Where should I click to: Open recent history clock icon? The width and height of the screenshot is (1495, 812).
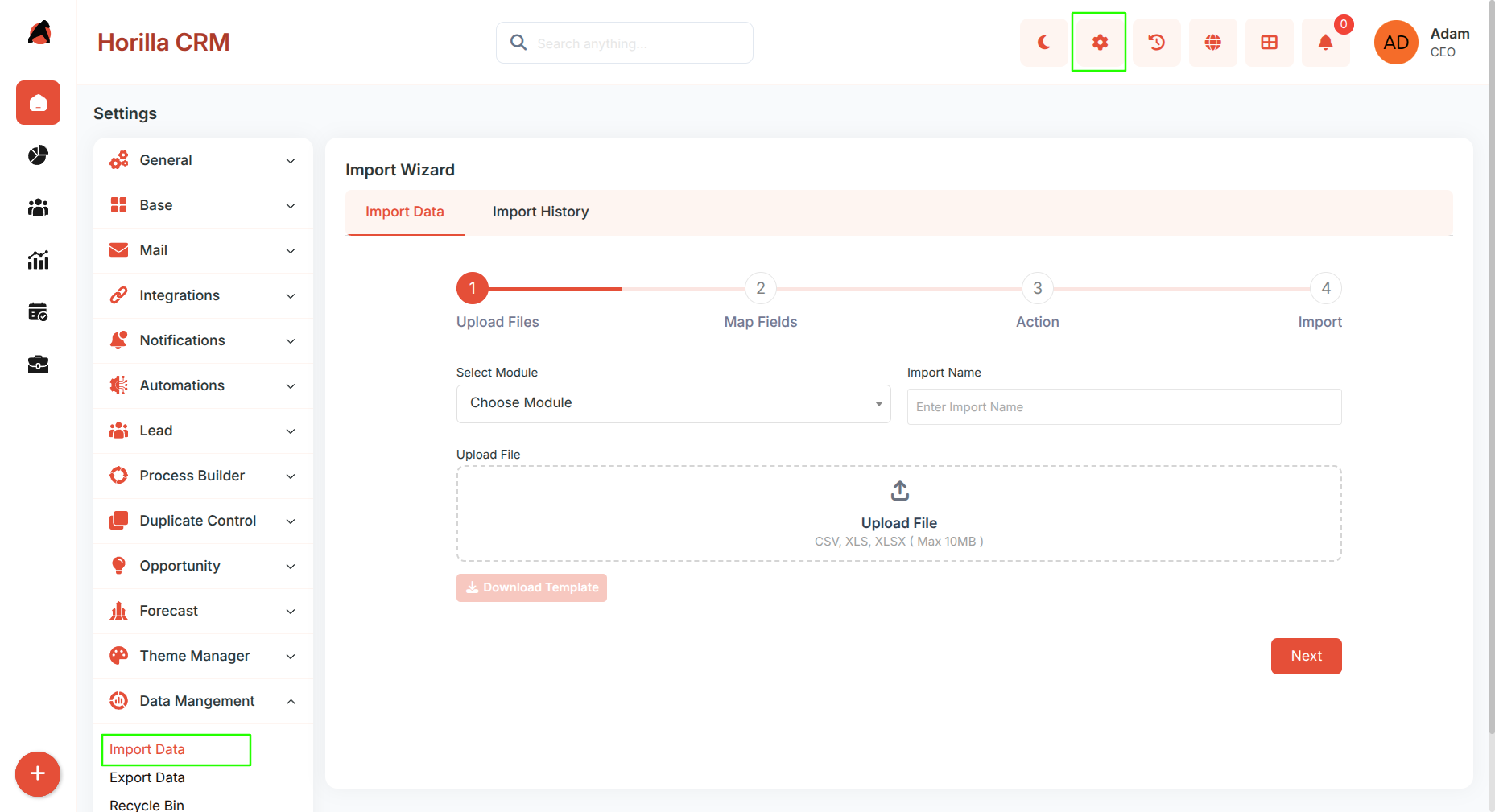[1156, 43]
